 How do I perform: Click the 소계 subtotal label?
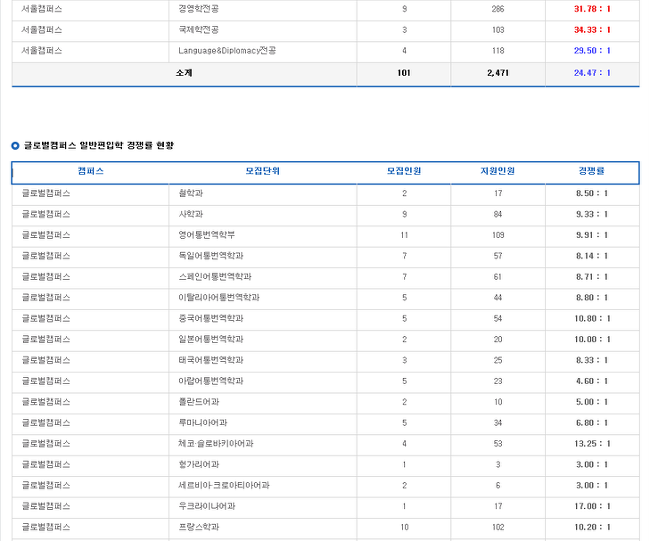184,73
